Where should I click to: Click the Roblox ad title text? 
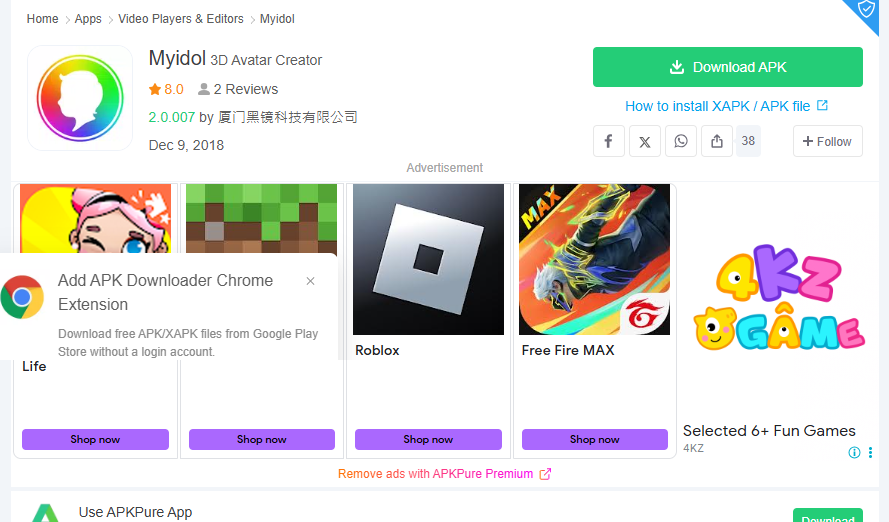[377, 350]
